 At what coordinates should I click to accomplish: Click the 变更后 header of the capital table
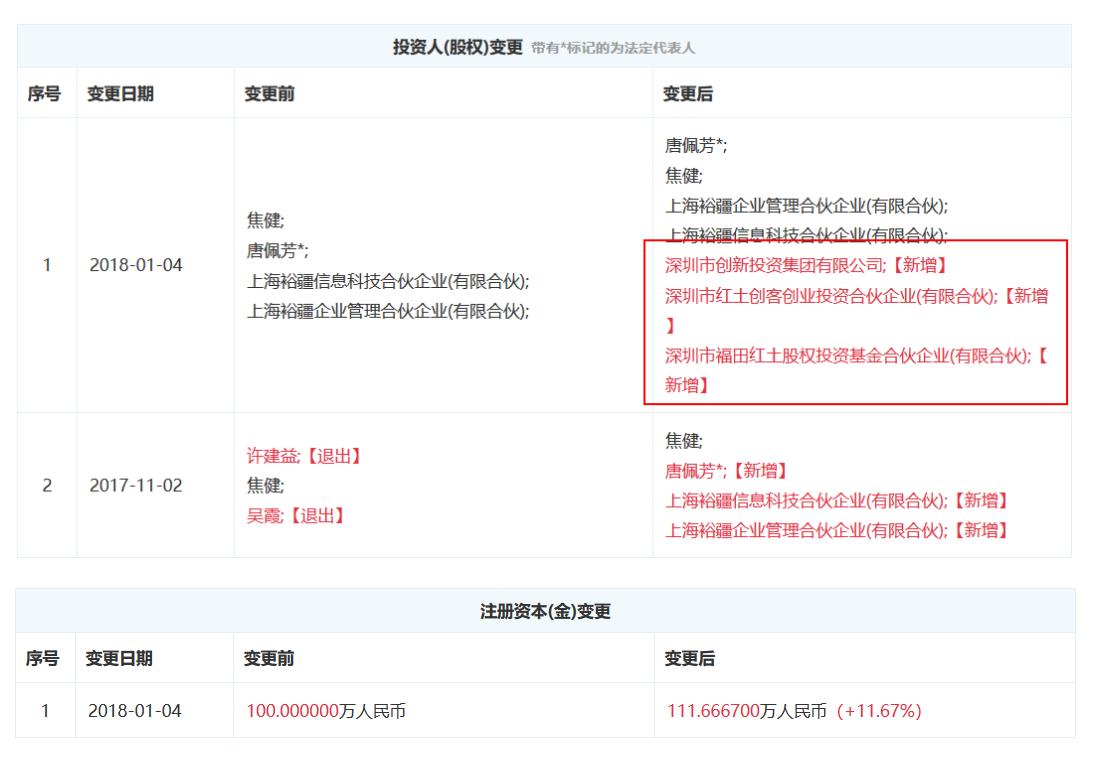tap(689, 658)
